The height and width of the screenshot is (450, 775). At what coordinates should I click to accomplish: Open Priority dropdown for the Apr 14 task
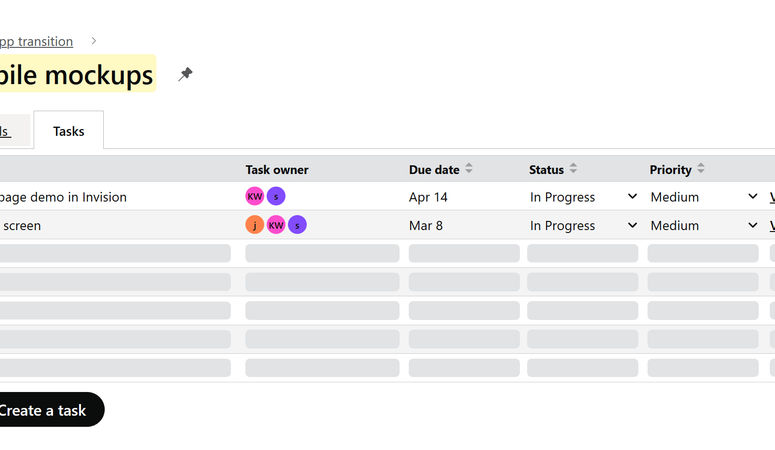coord(704,197)
